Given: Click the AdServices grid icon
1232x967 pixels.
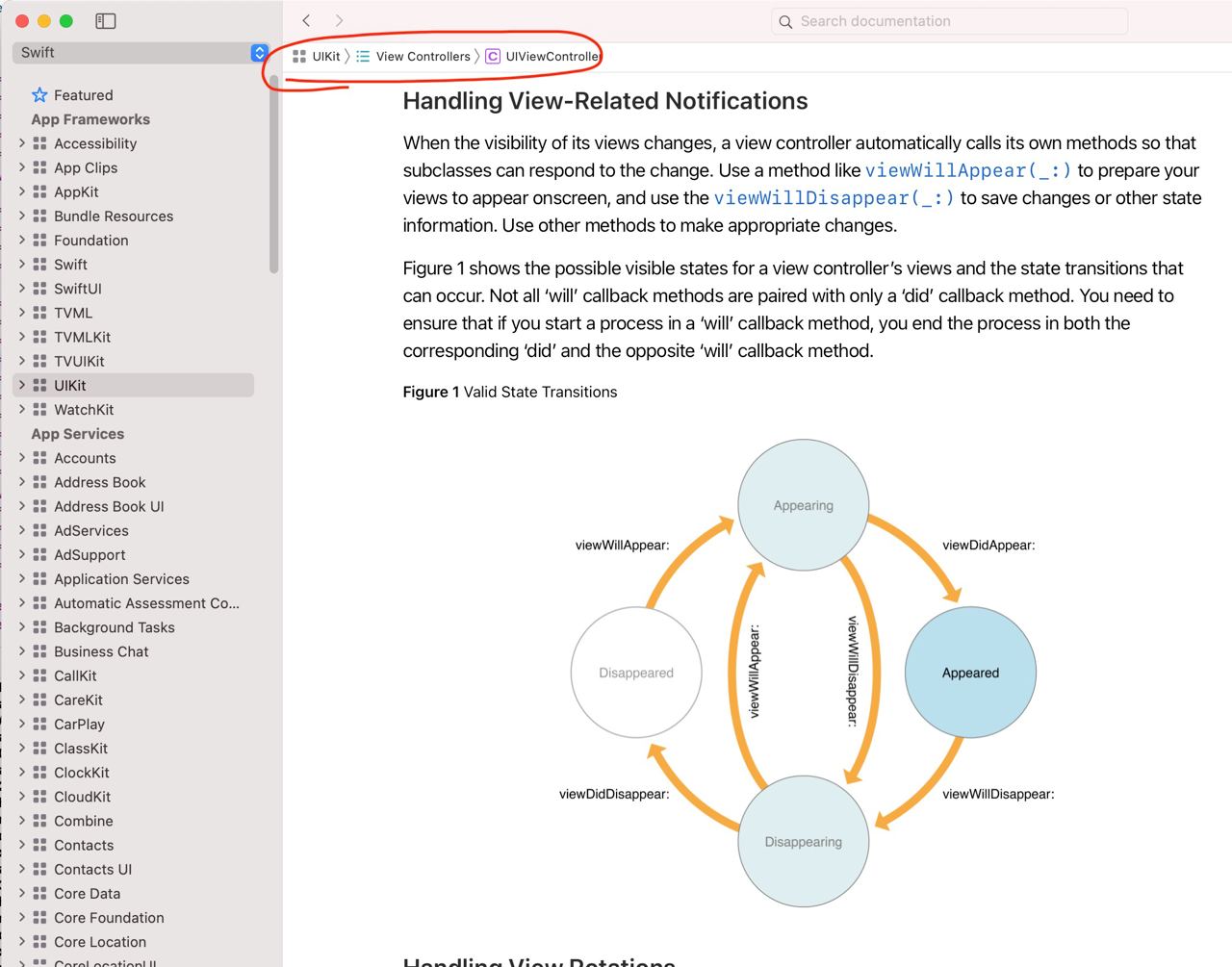Looking at the screenshot, I should click(x=39, y=530).
